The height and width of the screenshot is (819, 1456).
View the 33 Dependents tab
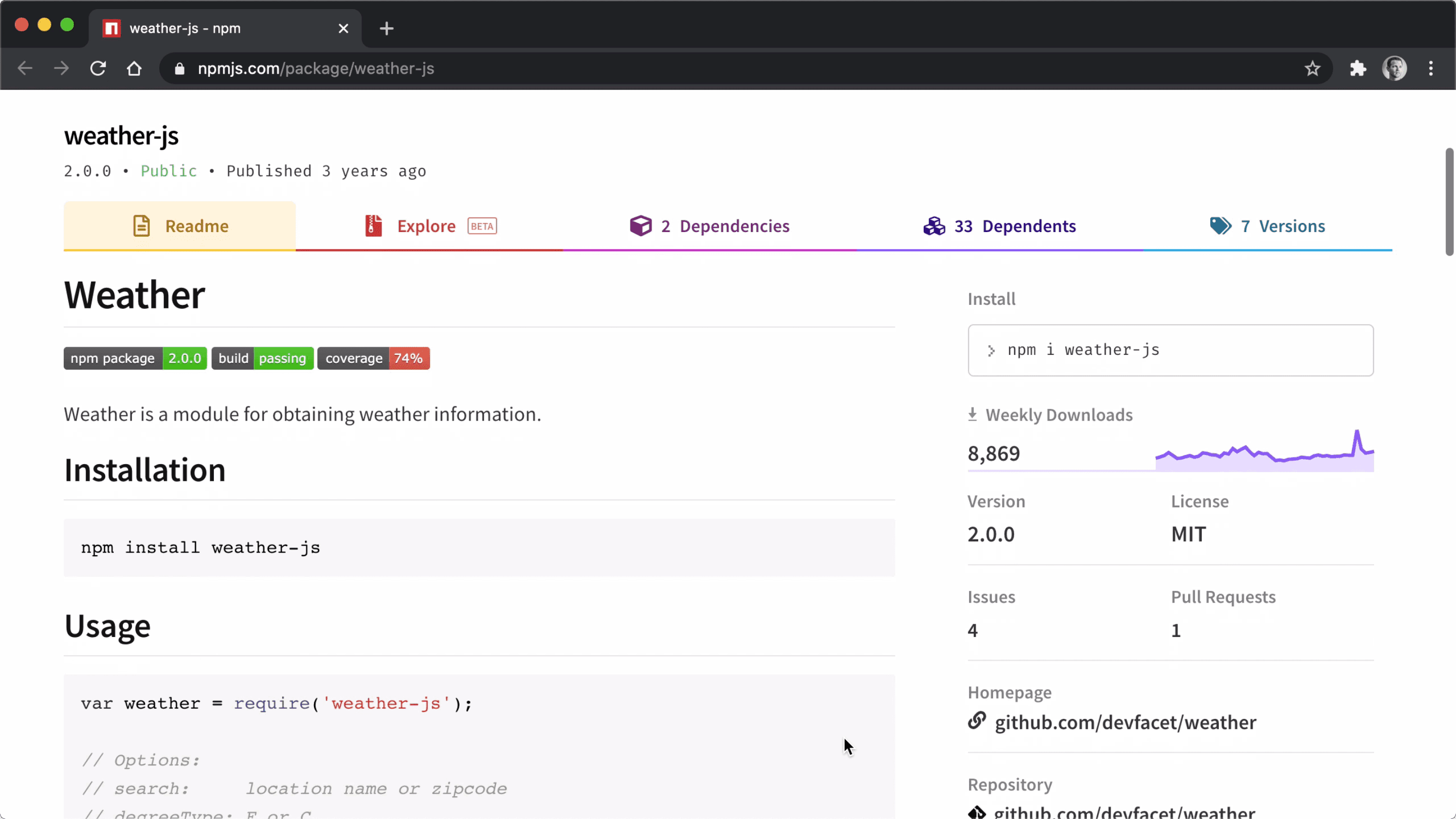coord(999,226)
